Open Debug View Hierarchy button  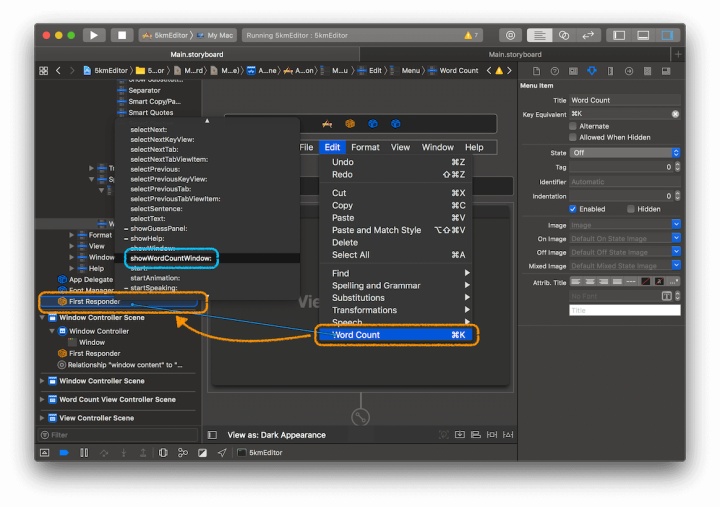163,453
